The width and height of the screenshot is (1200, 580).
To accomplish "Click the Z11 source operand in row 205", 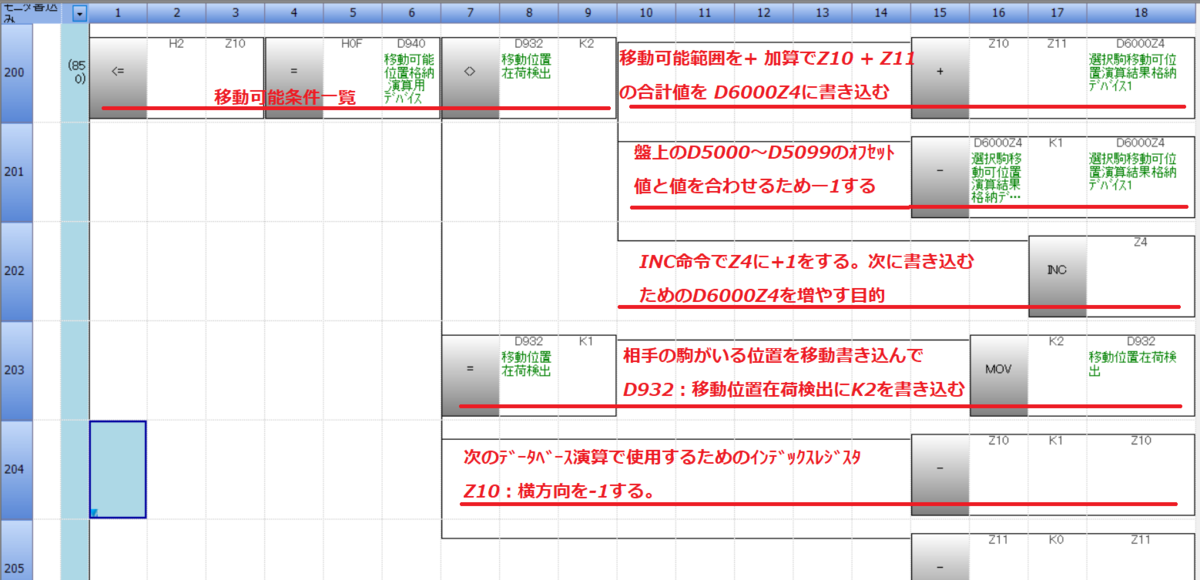I will point(998,539).
